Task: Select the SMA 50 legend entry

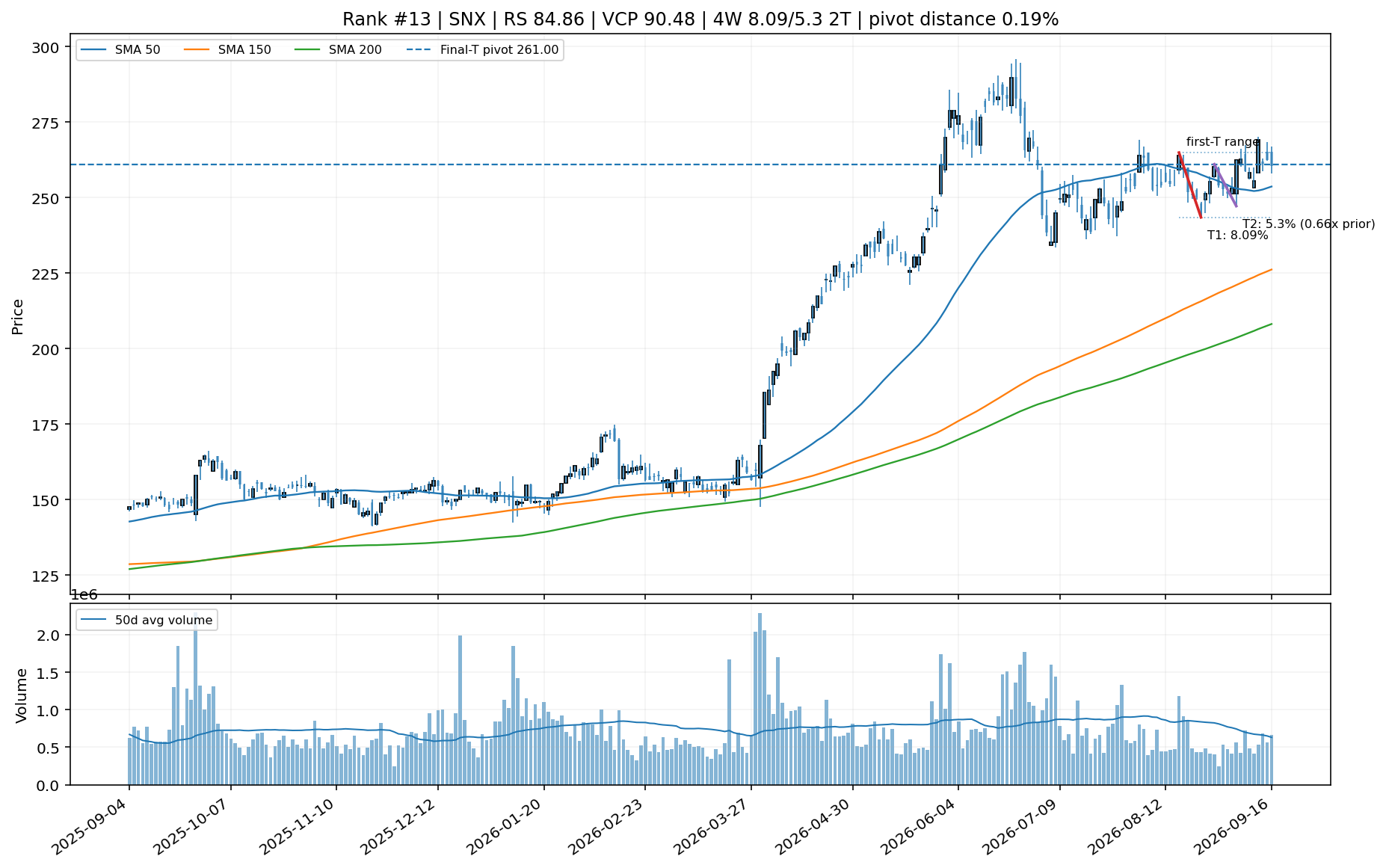Action: (120, 50)
